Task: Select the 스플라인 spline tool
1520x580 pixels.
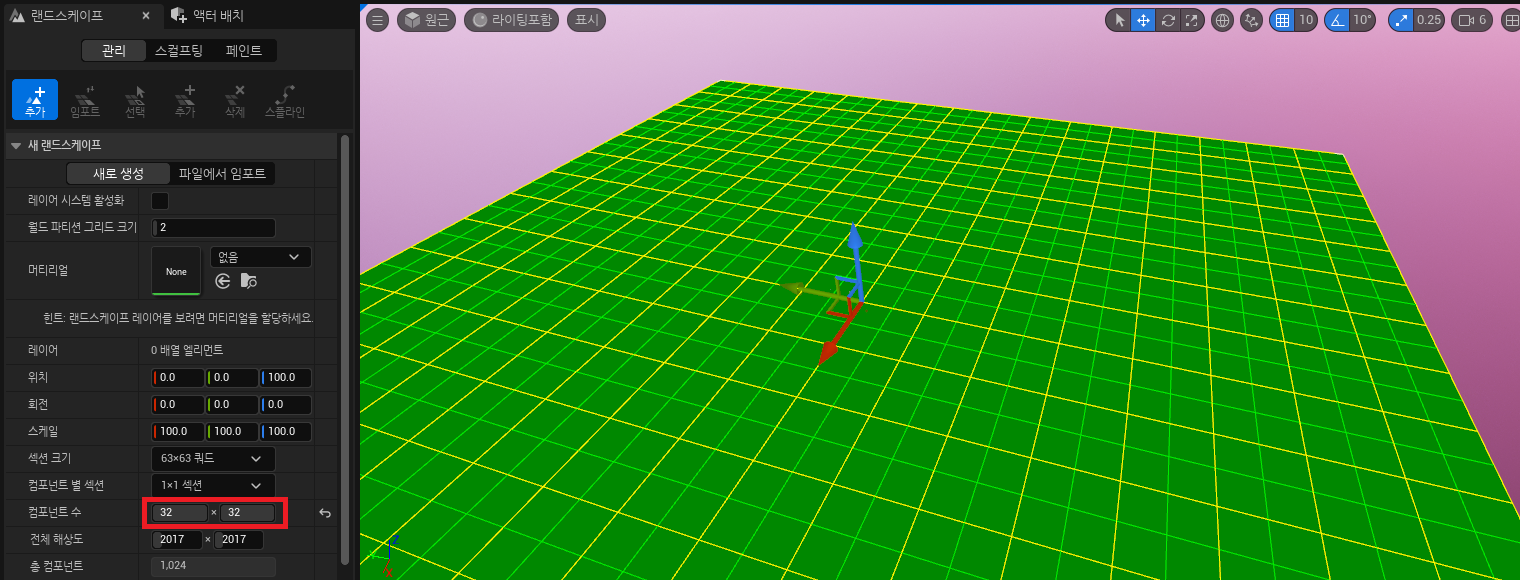Action: 285,100
